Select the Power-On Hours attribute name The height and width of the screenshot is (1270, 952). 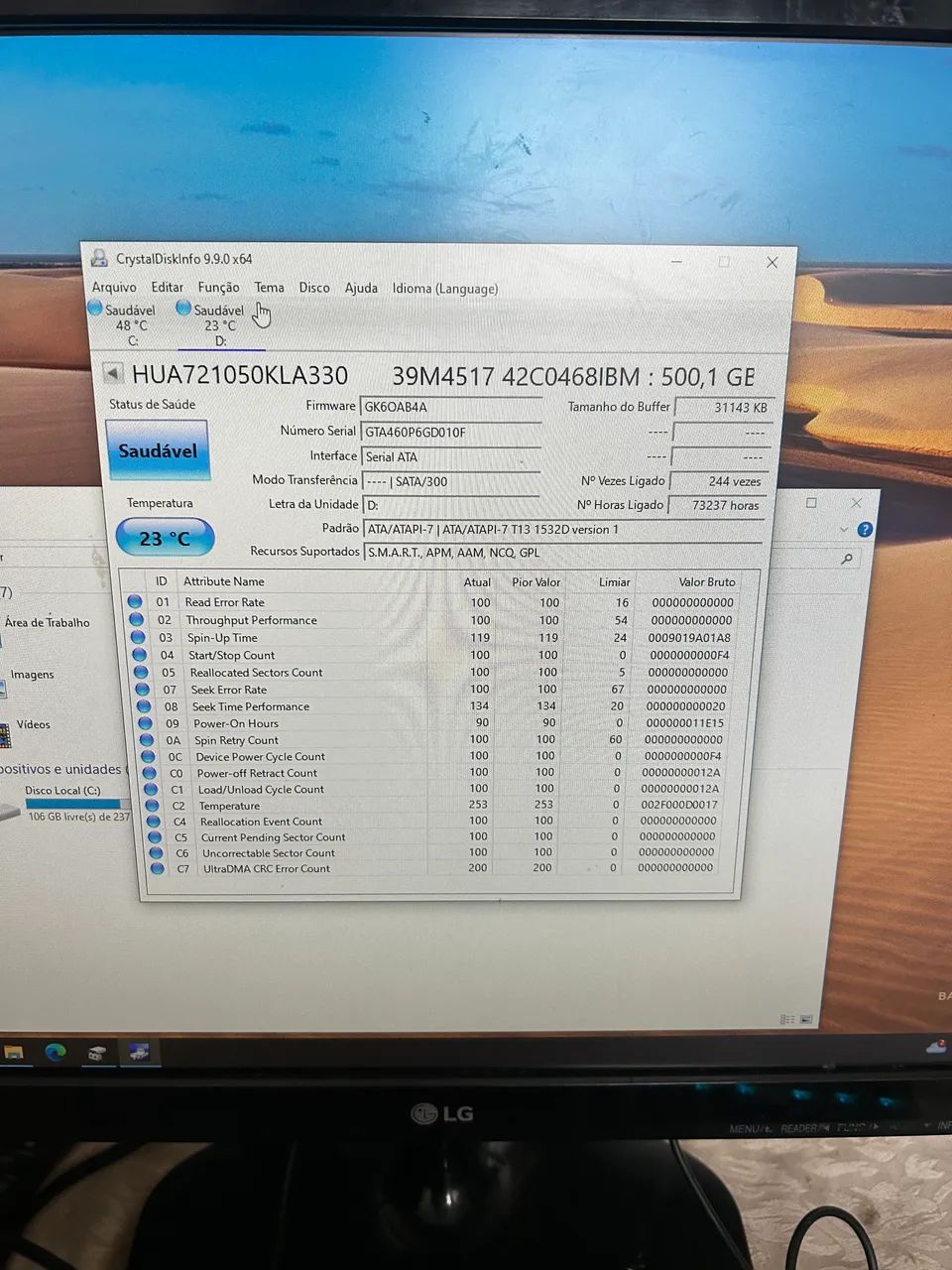[x=236, y=723]
